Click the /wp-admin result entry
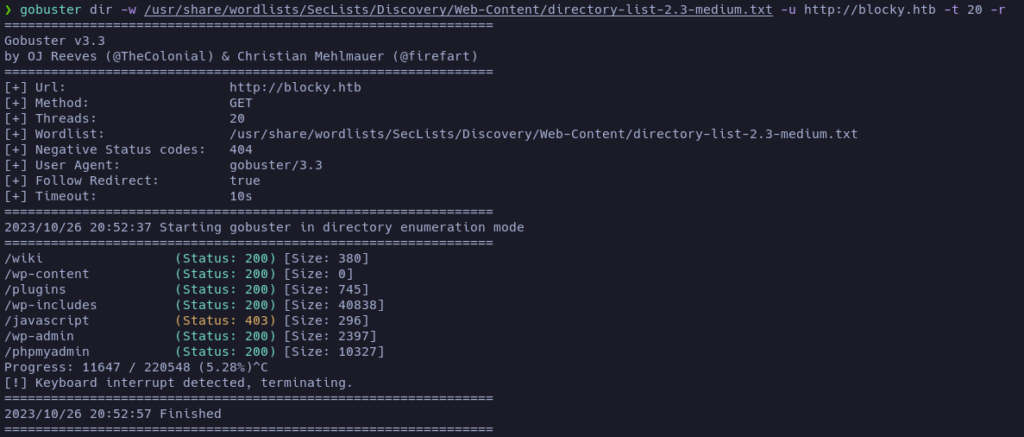 [39, 336]
